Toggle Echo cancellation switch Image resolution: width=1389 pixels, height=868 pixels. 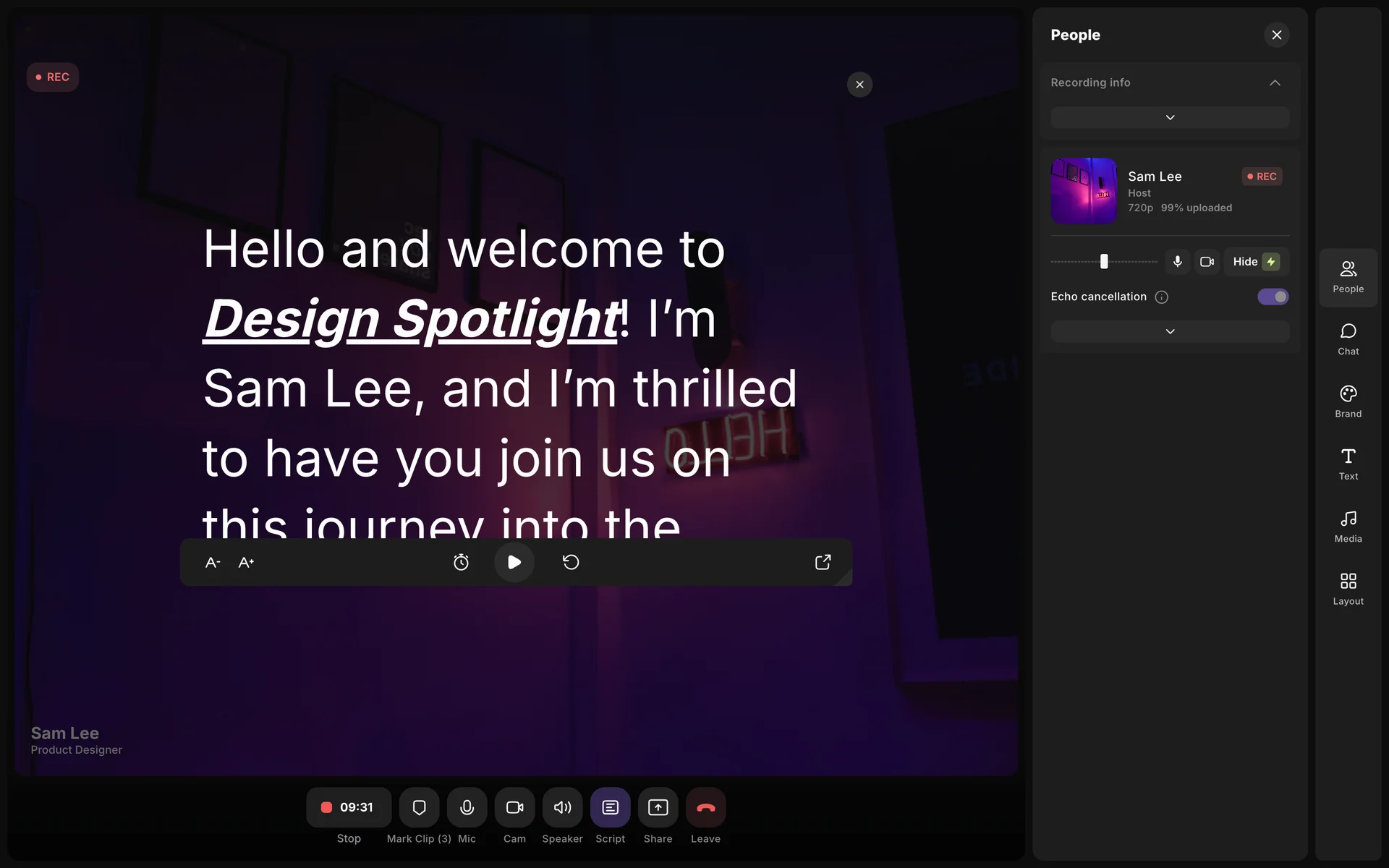pyautogui.click(x=1273, y=297)
